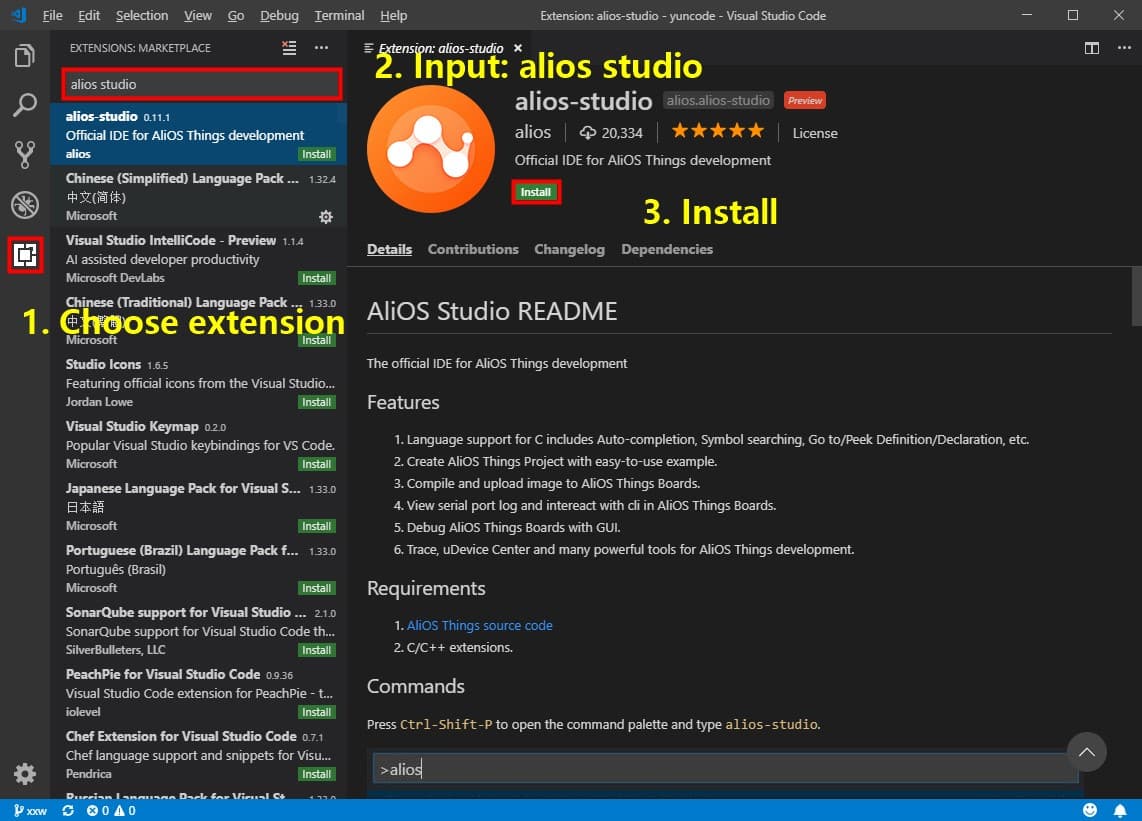Select Visual Studio Keymap list entry
Image resolution: width=1142 pixels, height=821 pixels.
(198, 444)
